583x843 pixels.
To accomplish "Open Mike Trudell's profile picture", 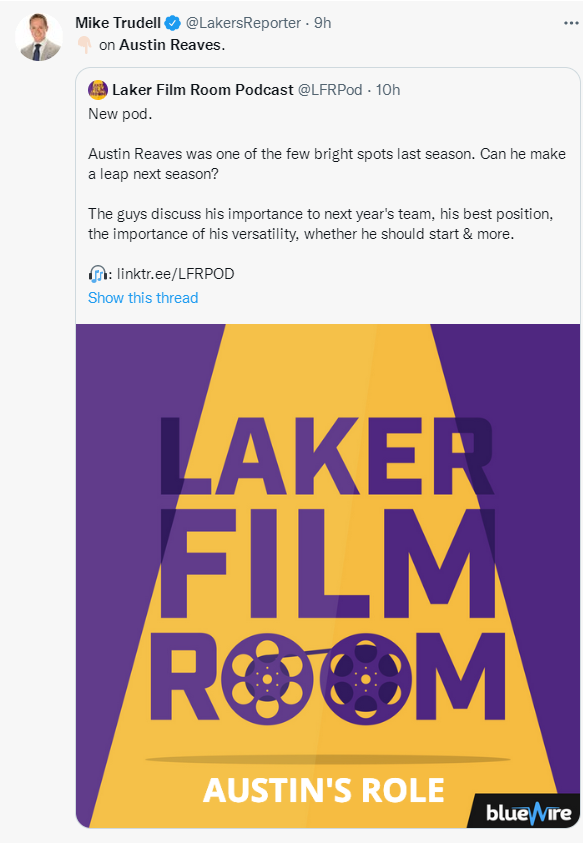I will point(39,38).
